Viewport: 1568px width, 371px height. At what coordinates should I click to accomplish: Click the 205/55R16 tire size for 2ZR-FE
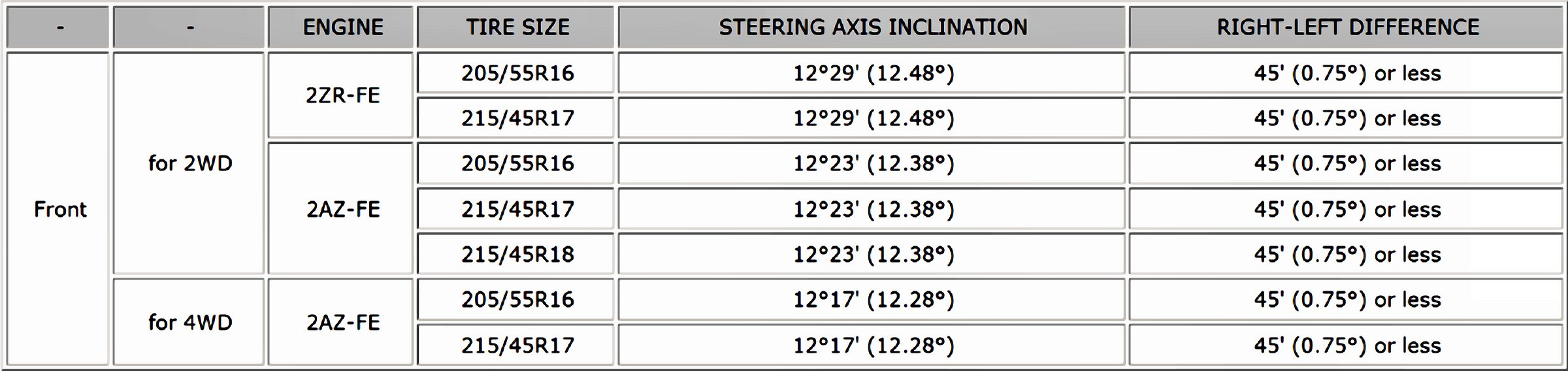(x=517, y=73)
